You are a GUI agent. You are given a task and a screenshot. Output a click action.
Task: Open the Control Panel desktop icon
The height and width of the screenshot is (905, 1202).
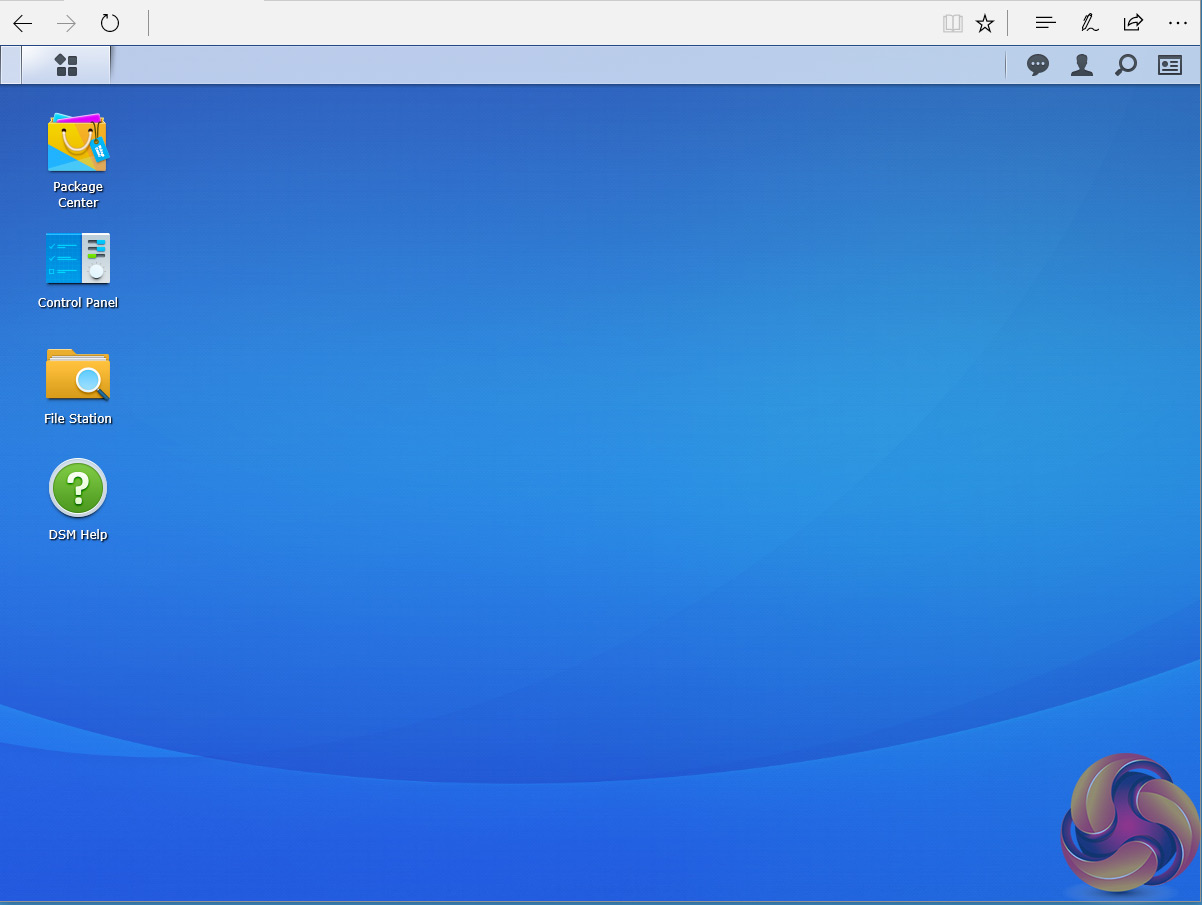click(x=78, y=259)
